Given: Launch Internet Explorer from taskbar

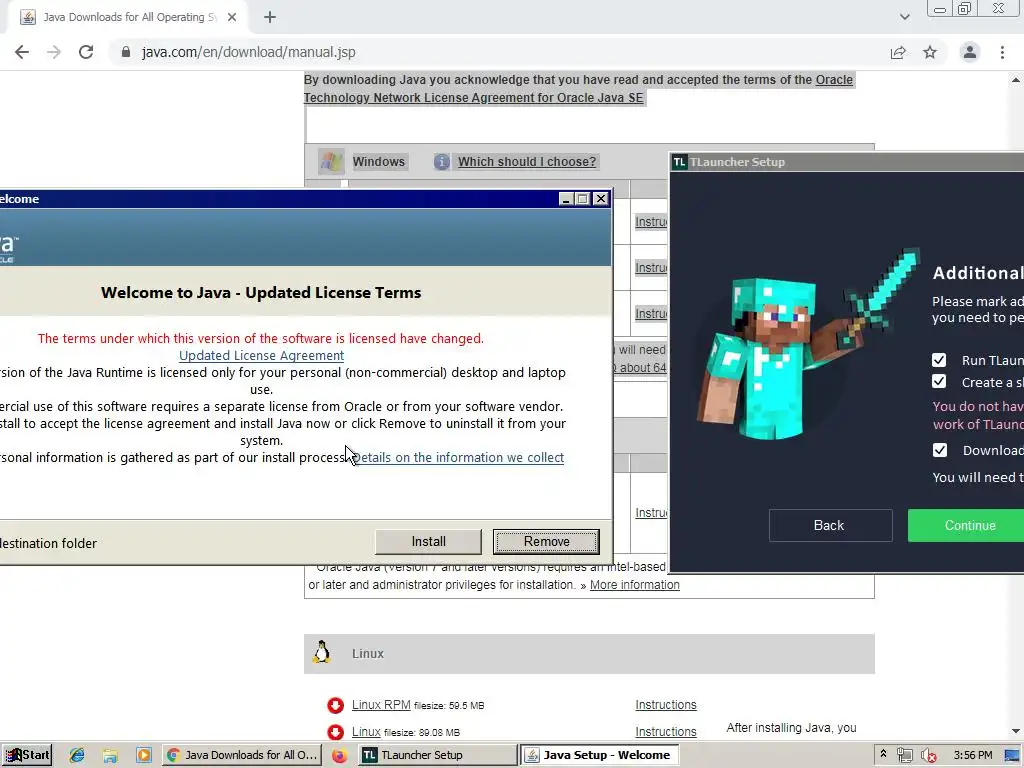Looking at the screenshot, I should tap(77, 755).
